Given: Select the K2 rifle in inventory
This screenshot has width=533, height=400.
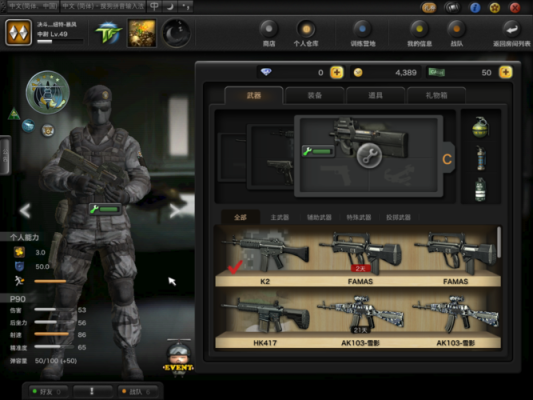Looking at the screenshot, I should [x=265, y=256].
